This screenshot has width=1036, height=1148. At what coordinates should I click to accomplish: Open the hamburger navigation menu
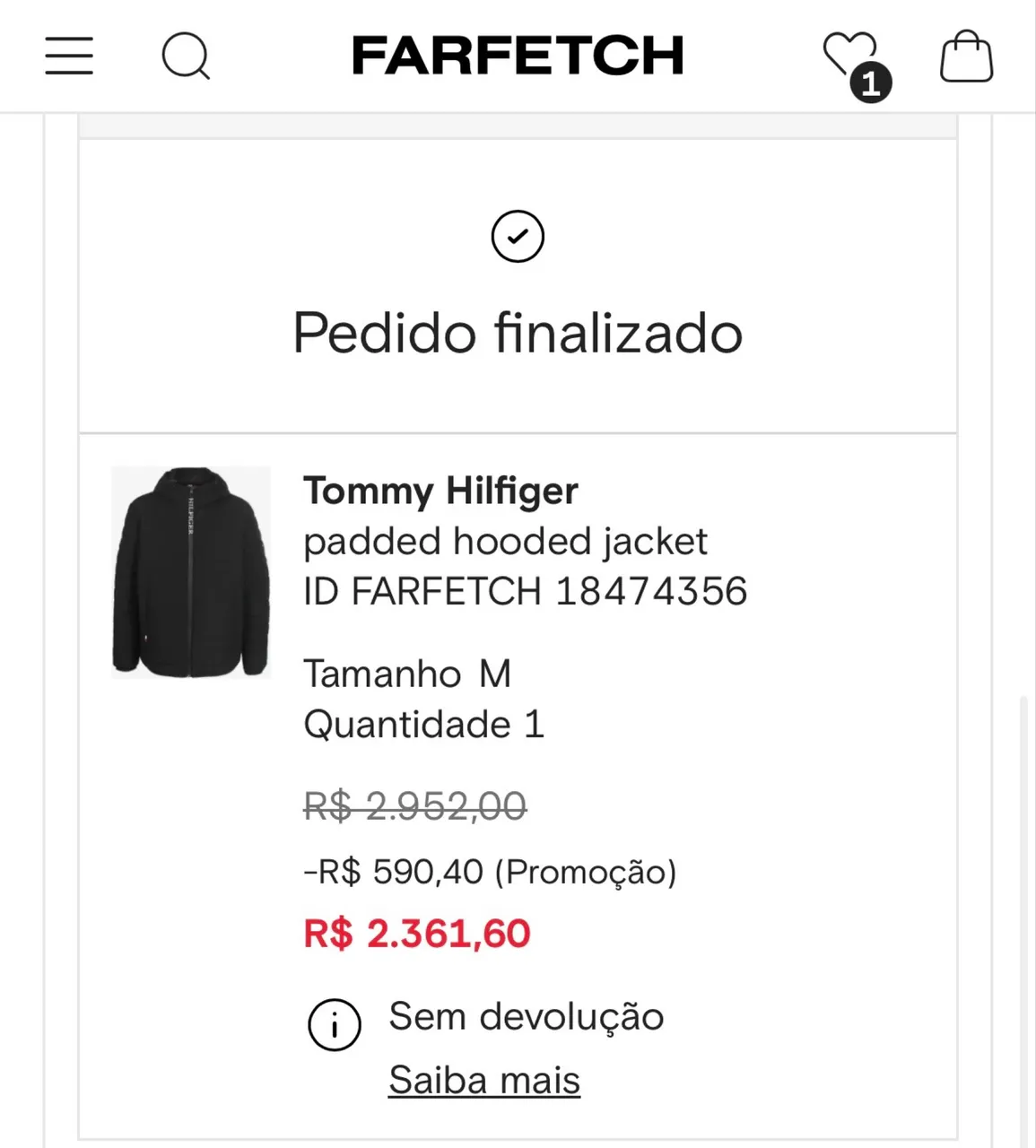pos(69,56)
